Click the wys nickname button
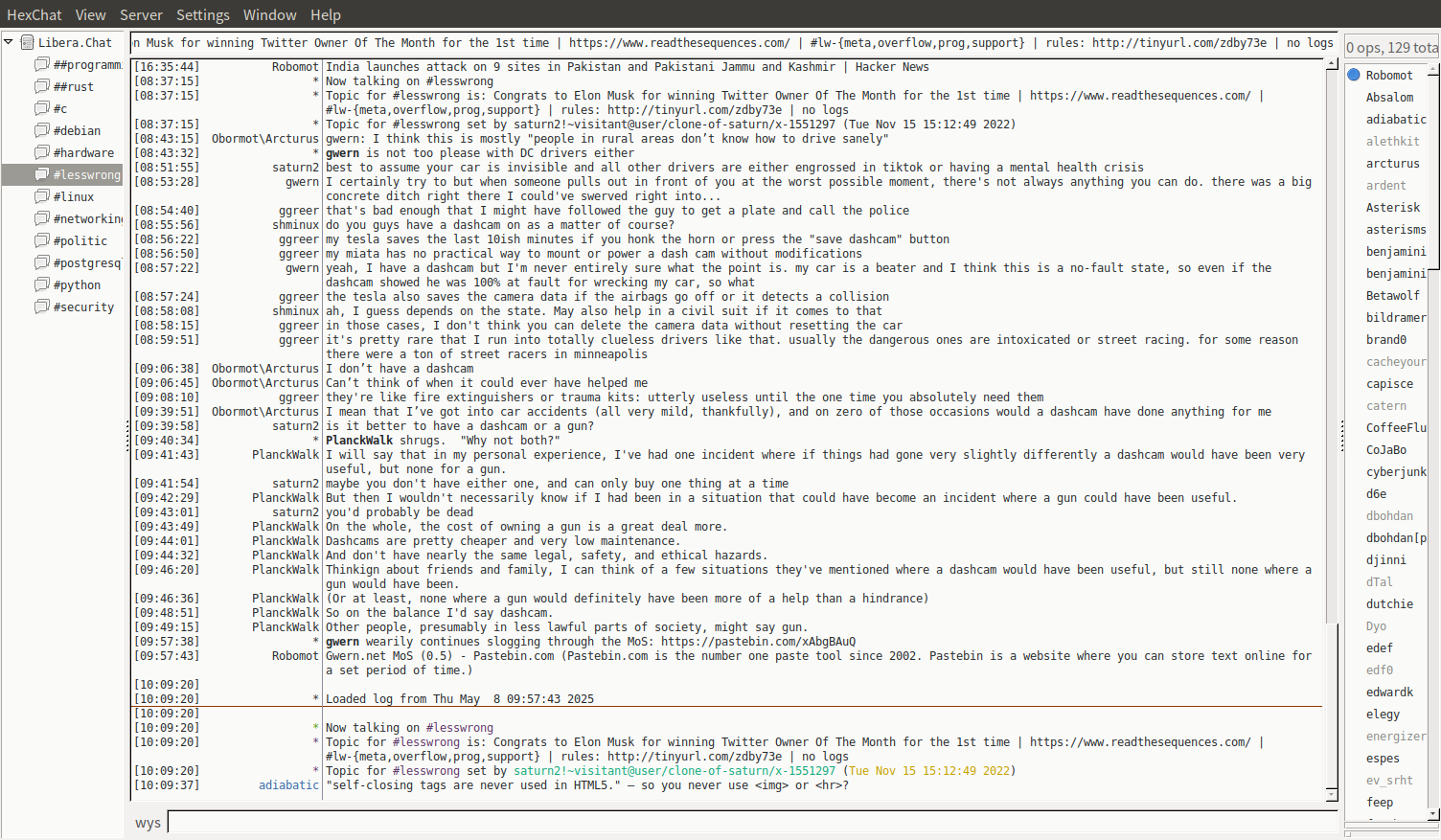The width and height of the screenshot is (1441, 840). (148, 823)
